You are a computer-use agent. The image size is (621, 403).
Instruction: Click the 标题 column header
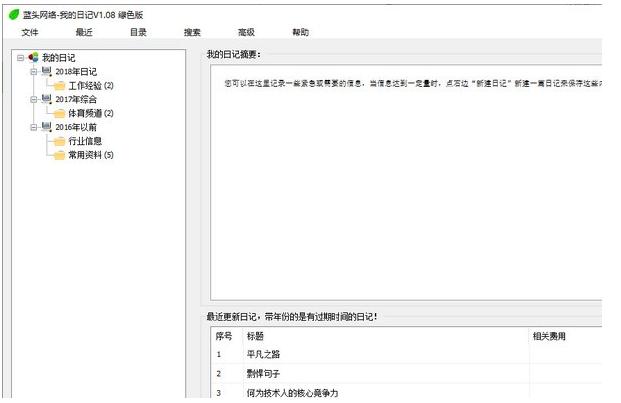pos(255,336)
